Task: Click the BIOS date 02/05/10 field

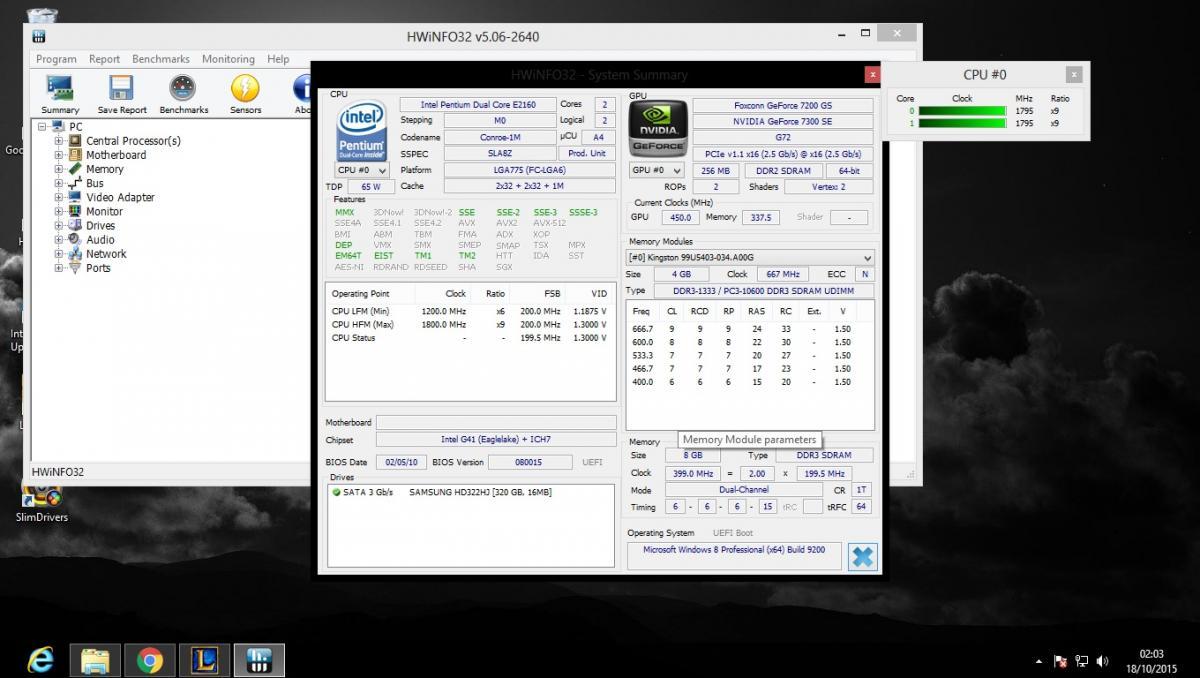Action: point(402,462)
